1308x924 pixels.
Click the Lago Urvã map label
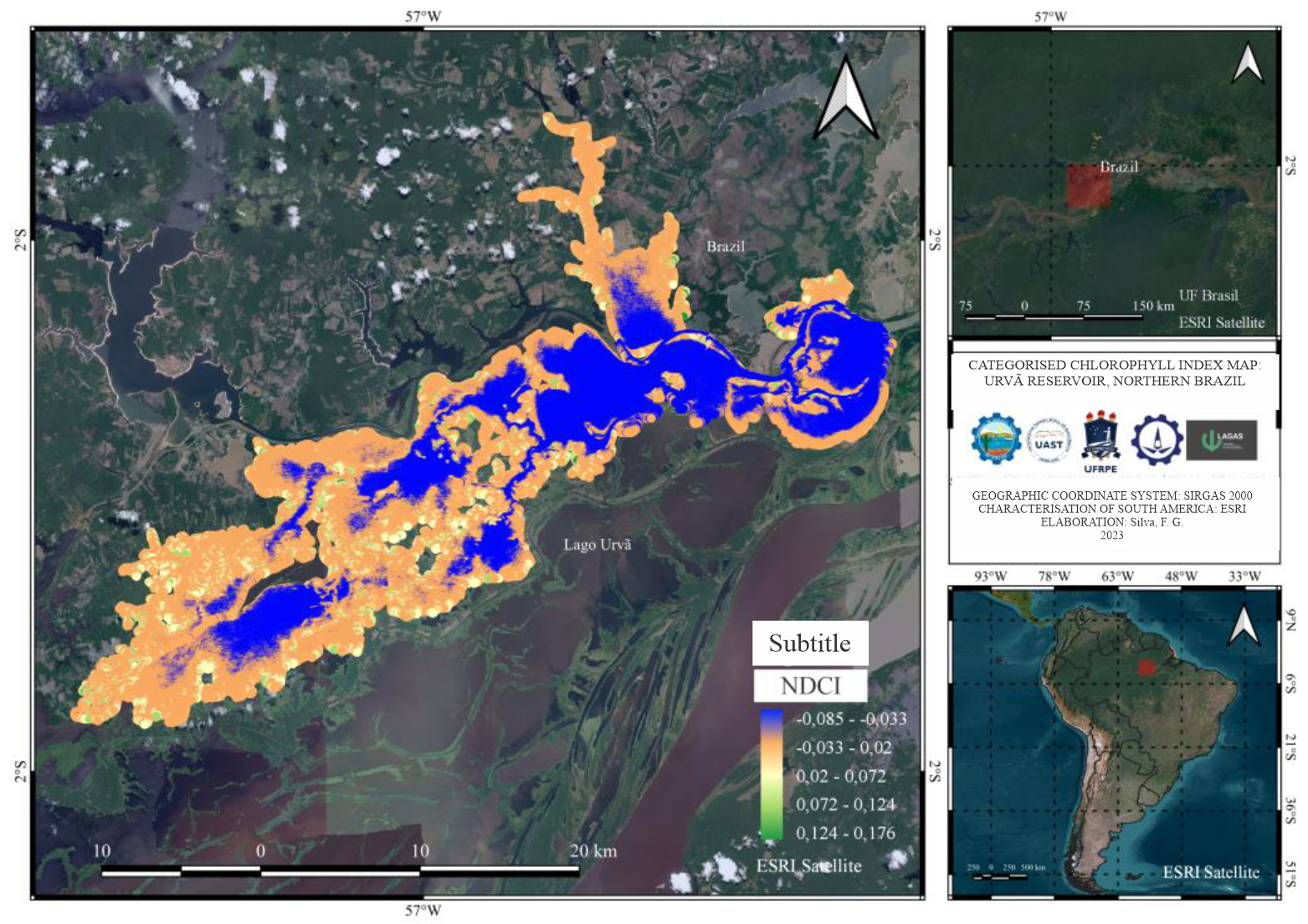[597, 545]
